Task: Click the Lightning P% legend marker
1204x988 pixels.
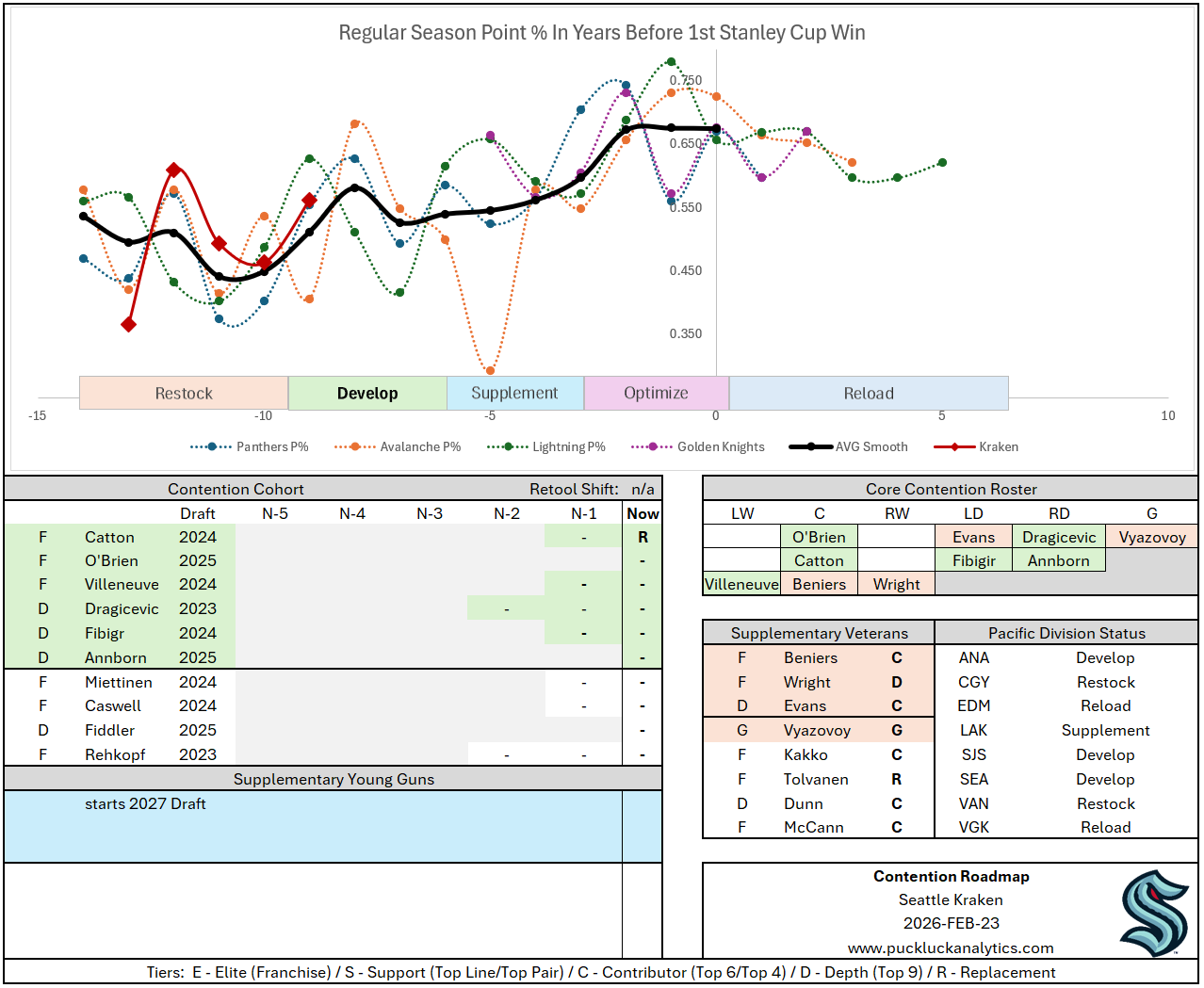Action: coord(508,446)
